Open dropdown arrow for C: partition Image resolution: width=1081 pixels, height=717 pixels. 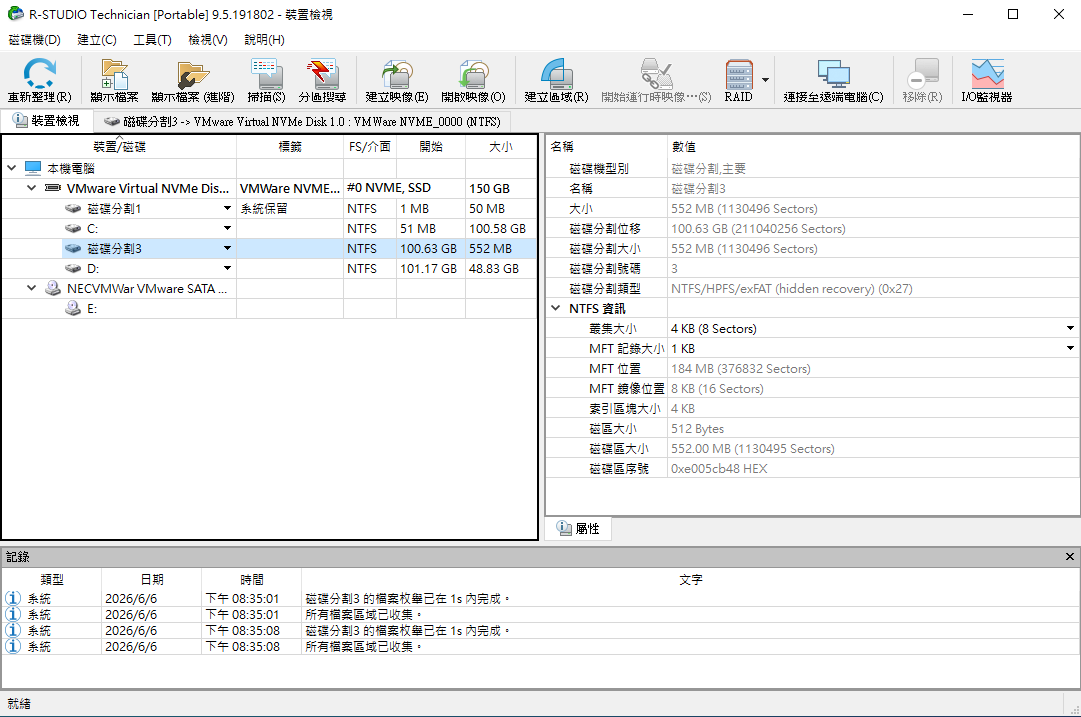point(227,228)
